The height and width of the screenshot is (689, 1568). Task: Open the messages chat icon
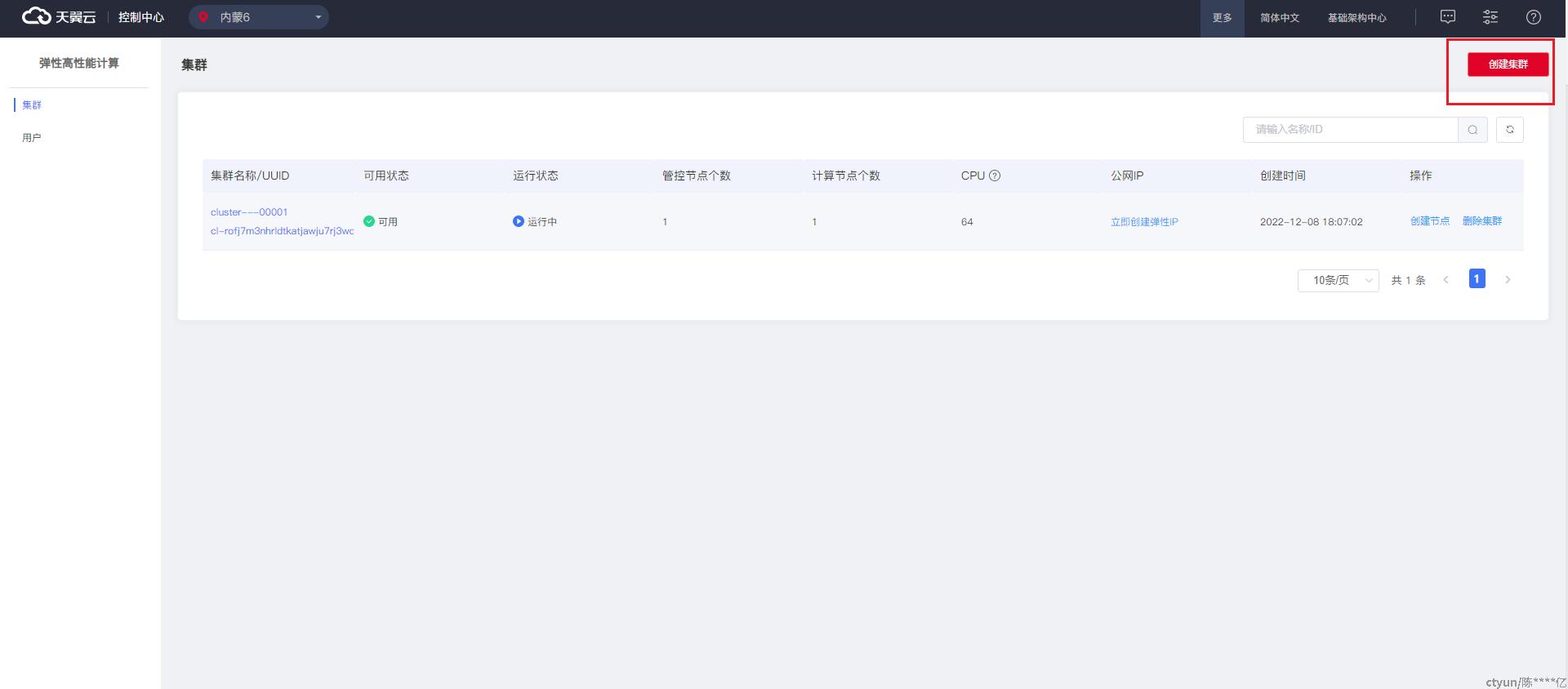point(1447,17)
